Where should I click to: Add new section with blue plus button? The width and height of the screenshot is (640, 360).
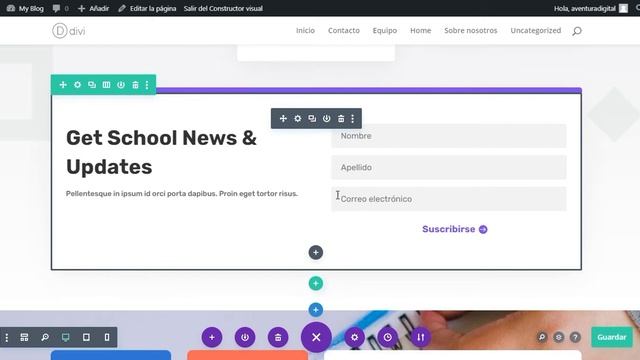pos(316,310)
